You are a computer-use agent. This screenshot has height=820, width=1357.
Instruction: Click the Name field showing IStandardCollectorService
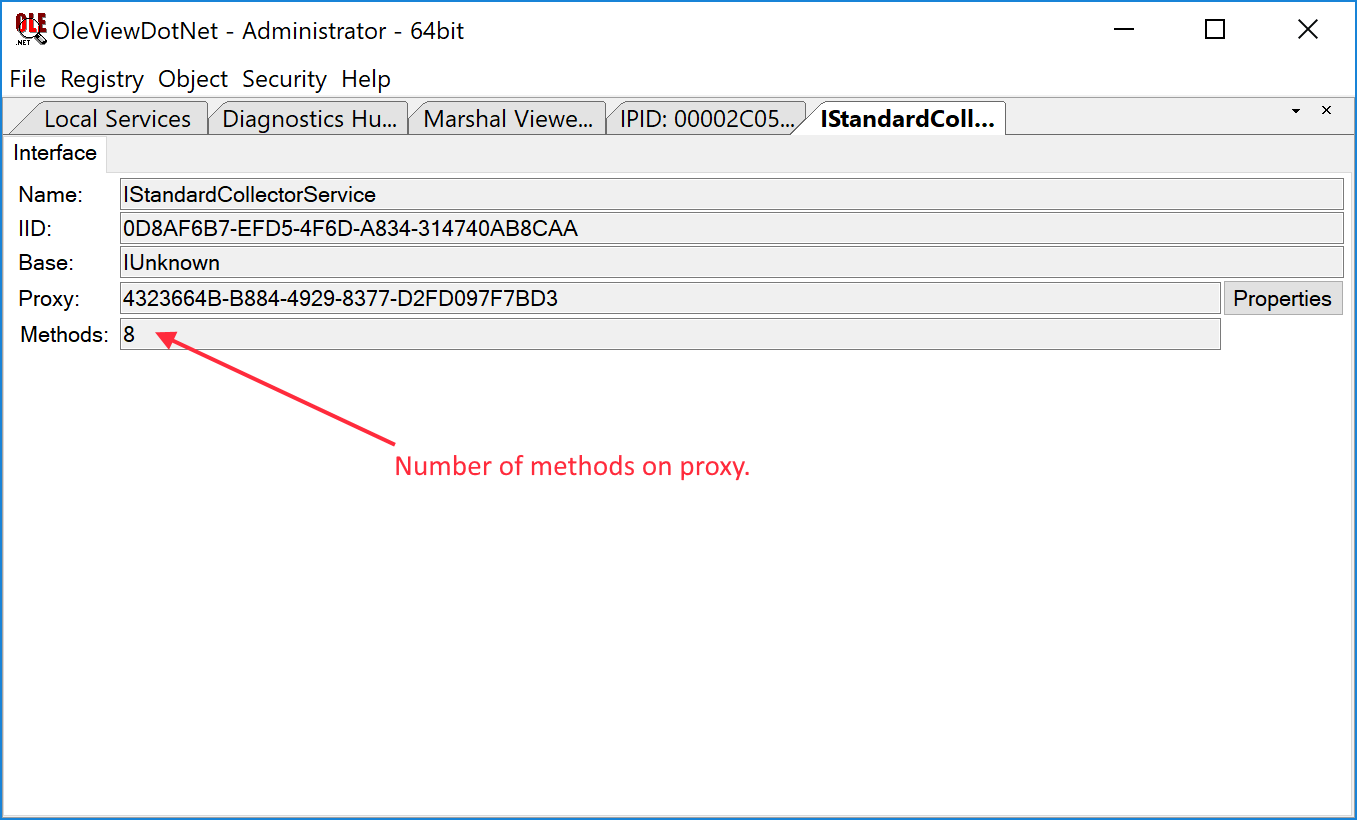pos(730,194)
